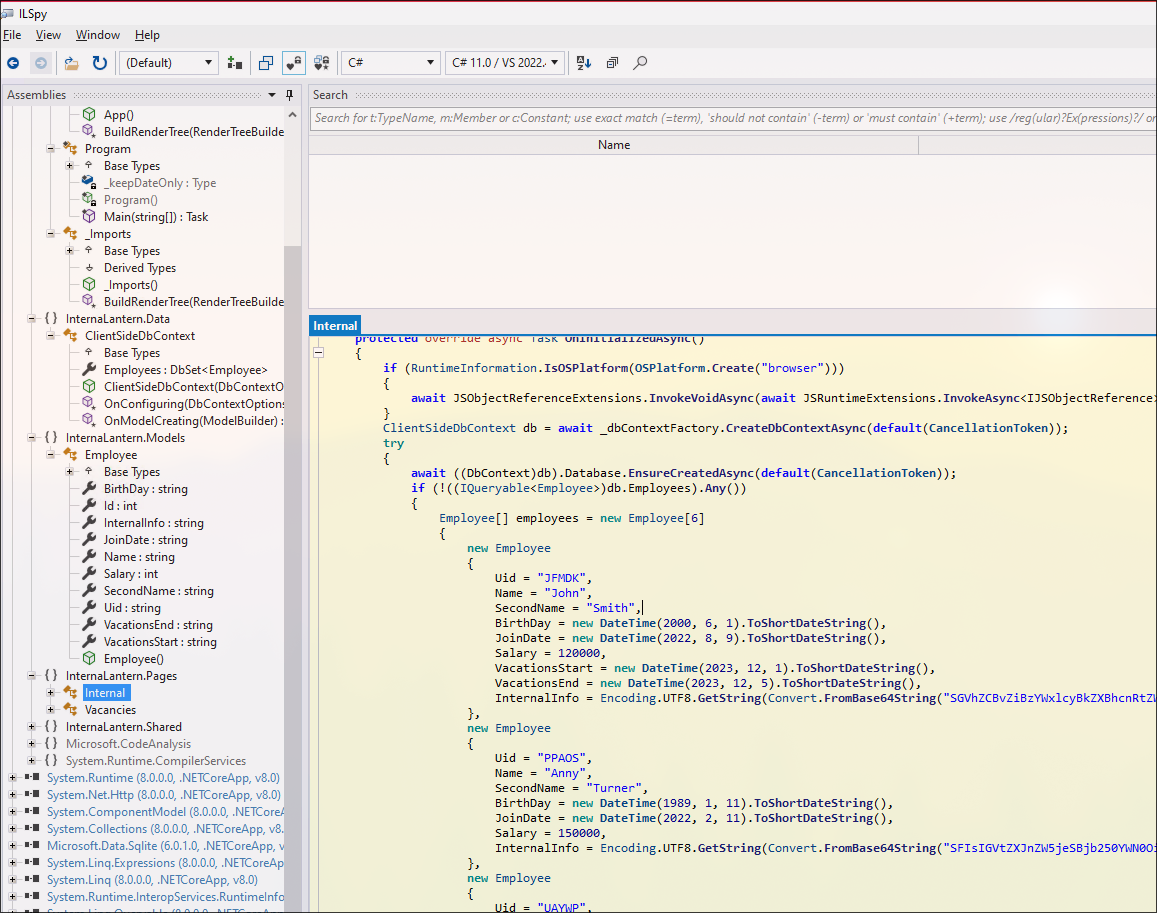Click the Back navigation arrow in toolbar
The image size is (1157, 913).
click(x=13, y=63)
